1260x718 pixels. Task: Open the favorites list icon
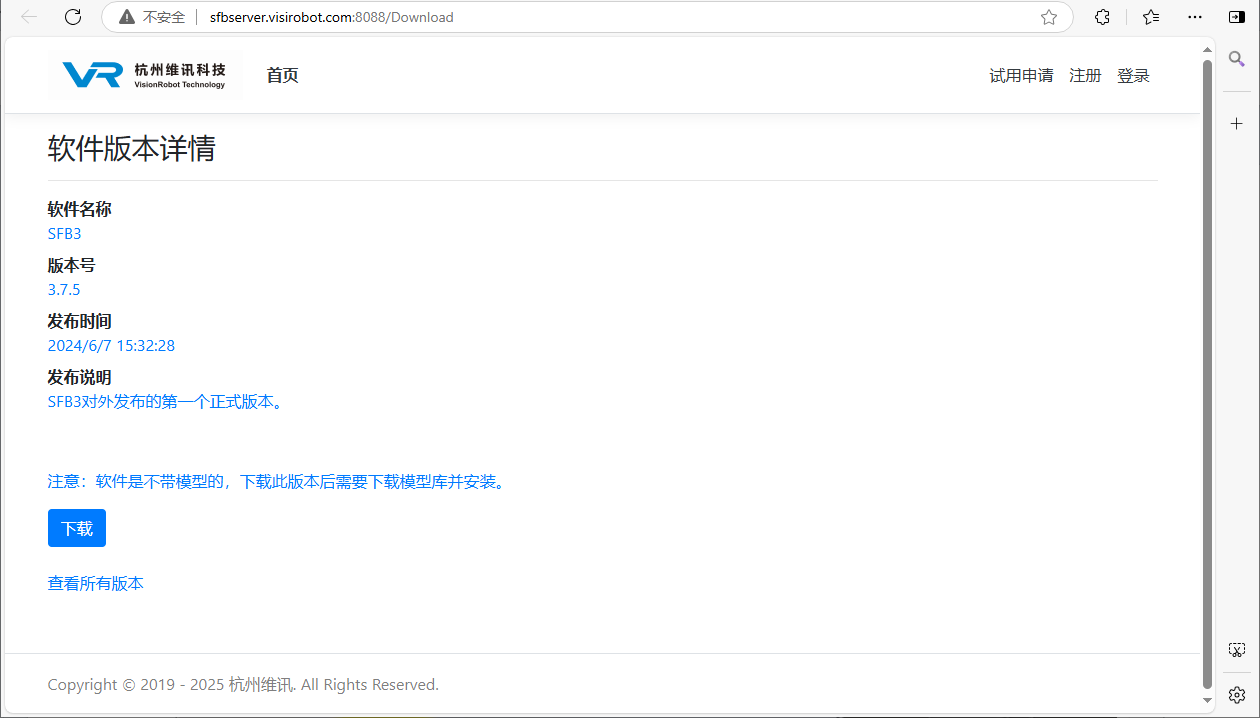pos(1151,17)
